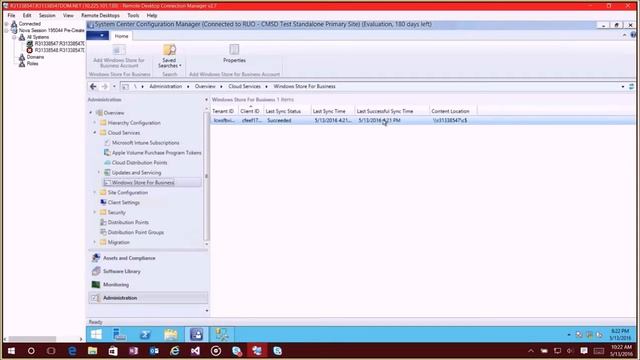Collapse the Overview tree node
The height and width of the screenshot is (360, 640).
91,113
